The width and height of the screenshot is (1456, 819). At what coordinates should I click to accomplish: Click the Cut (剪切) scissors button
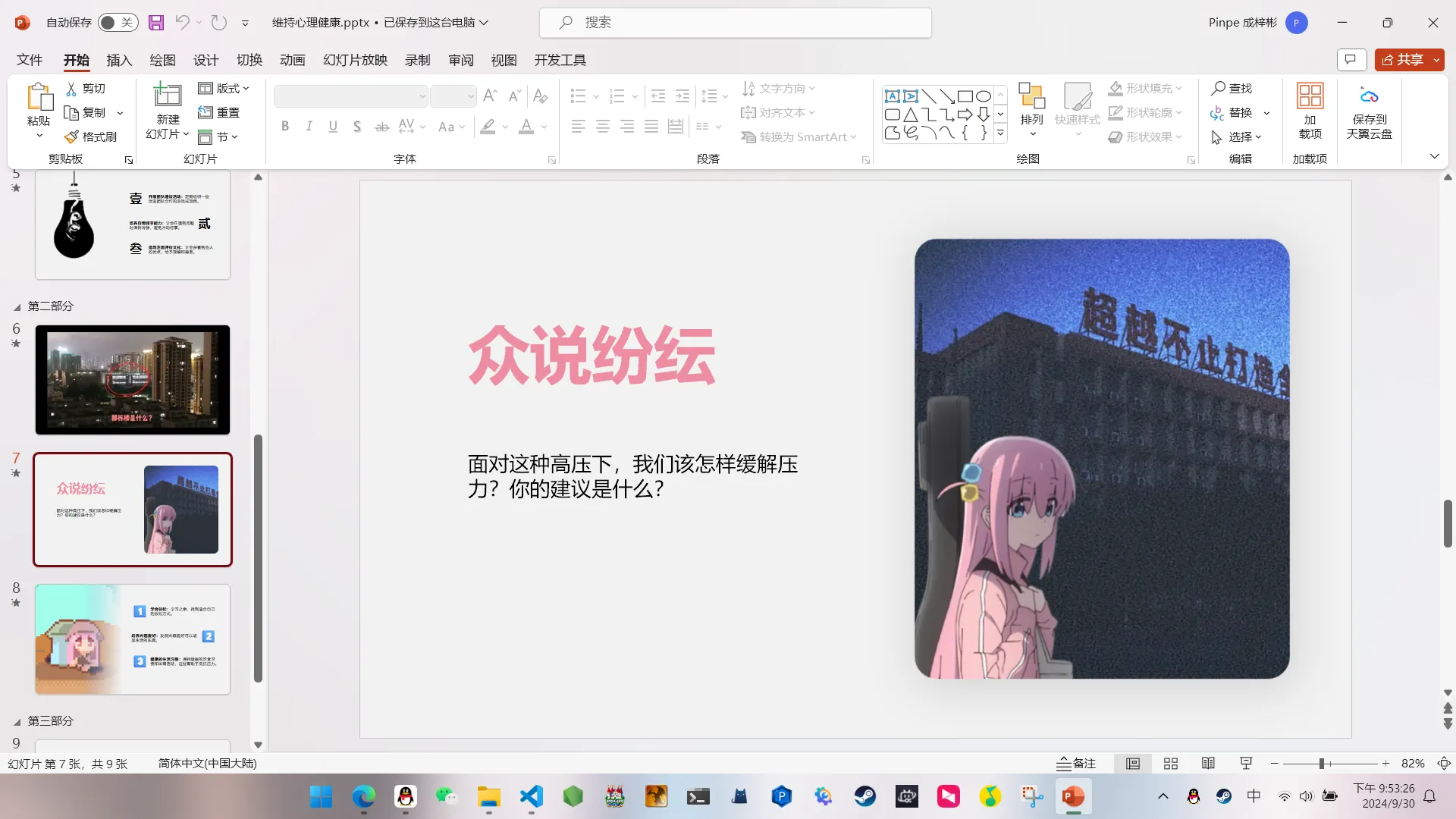tap(86, 89)
